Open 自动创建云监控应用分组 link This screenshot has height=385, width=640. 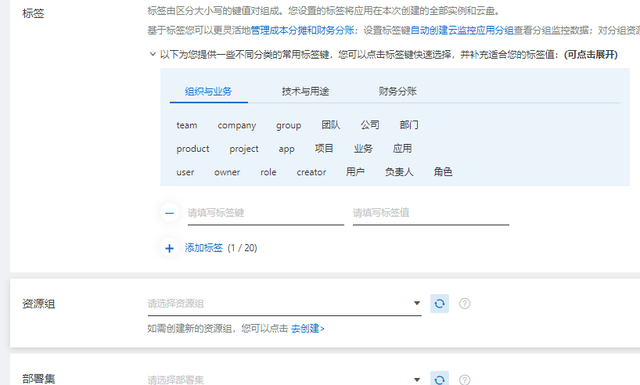462,30
